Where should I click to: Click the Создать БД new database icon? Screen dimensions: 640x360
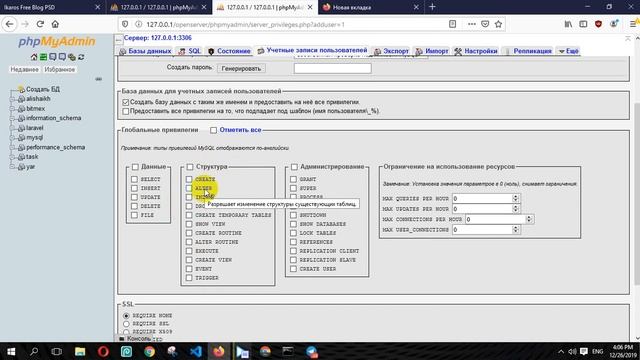coord(21,89)
